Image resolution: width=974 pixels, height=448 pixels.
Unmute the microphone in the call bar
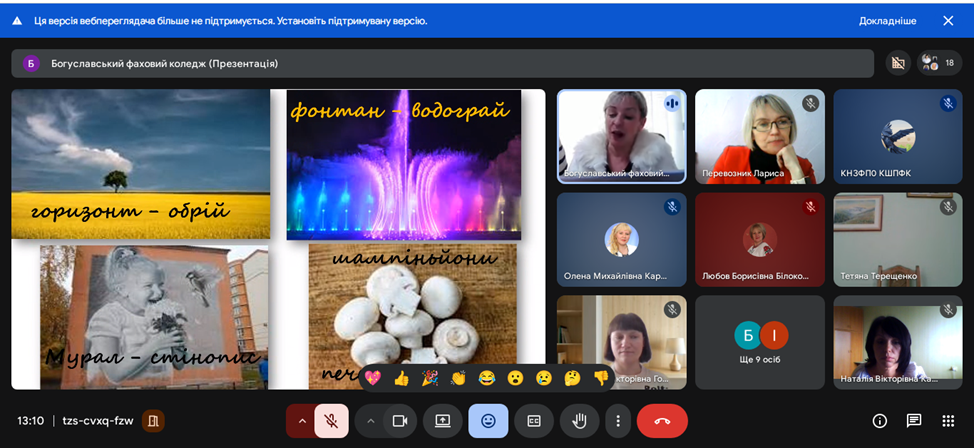(x=331, y=421)
